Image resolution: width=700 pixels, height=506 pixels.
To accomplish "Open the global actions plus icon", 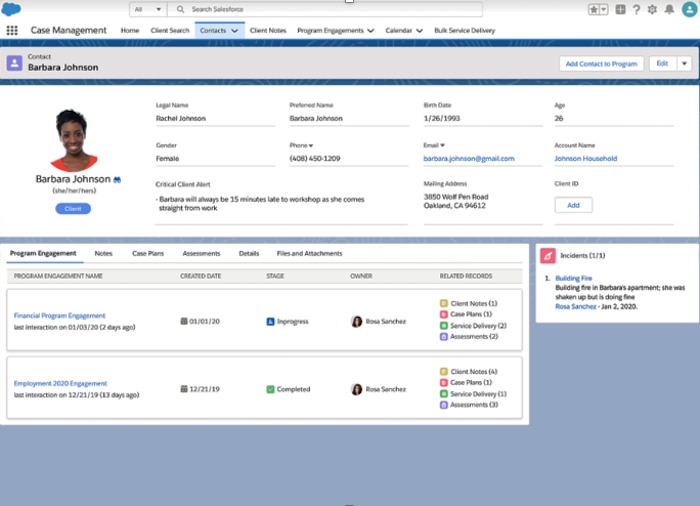I will (621, 9).
